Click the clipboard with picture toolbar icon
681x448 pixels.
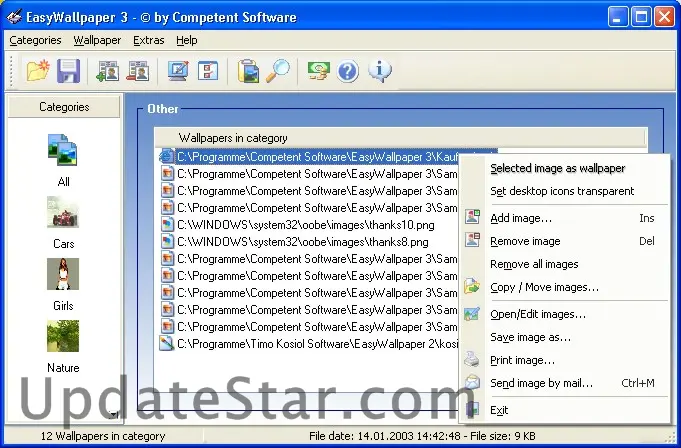click(x=248, y=71)
